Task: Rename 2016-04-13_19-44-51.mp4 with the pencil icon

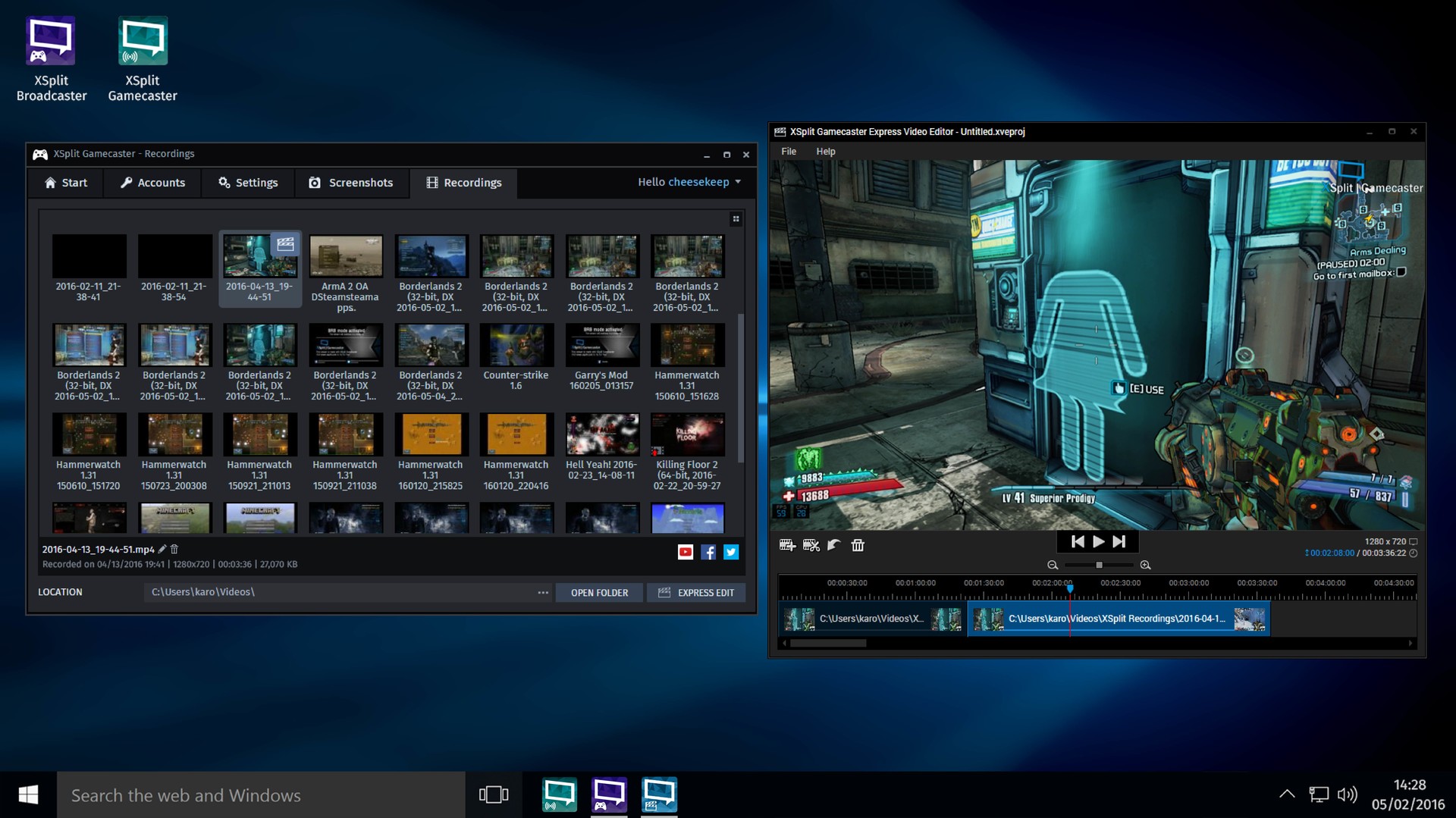Action: [162, 548]
